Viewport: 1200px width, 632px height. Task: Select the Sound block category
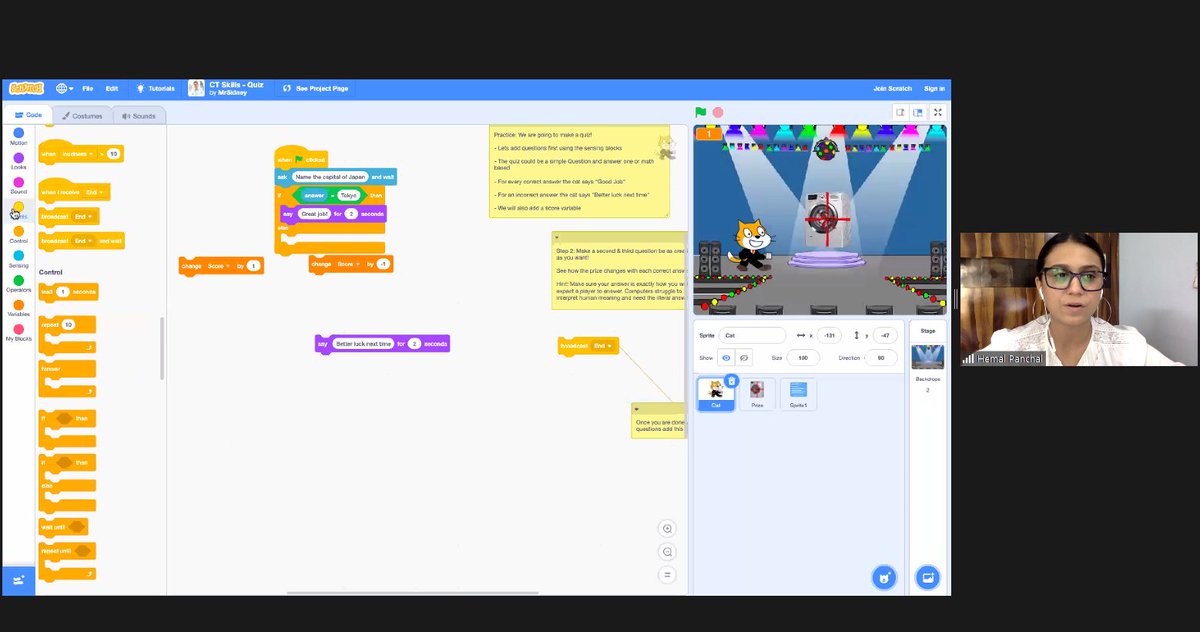click(x=18, y=186)
